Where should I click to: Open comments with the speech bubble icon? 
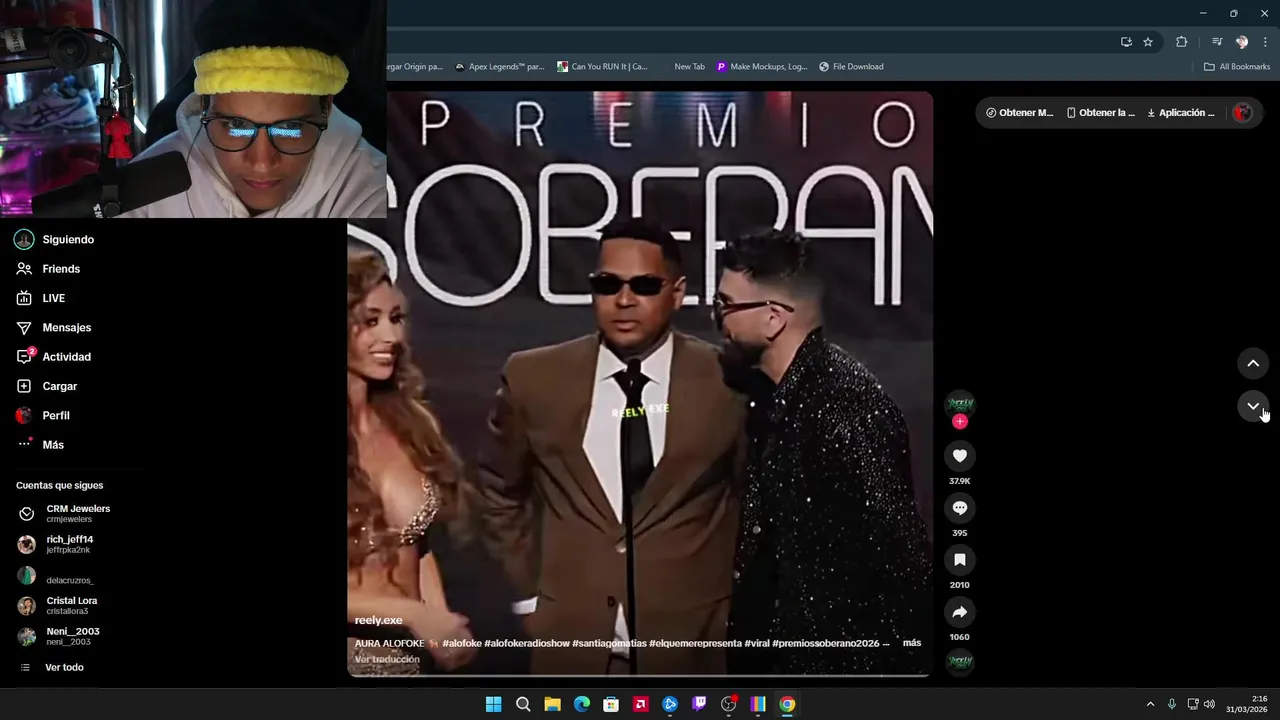(960, 508)
